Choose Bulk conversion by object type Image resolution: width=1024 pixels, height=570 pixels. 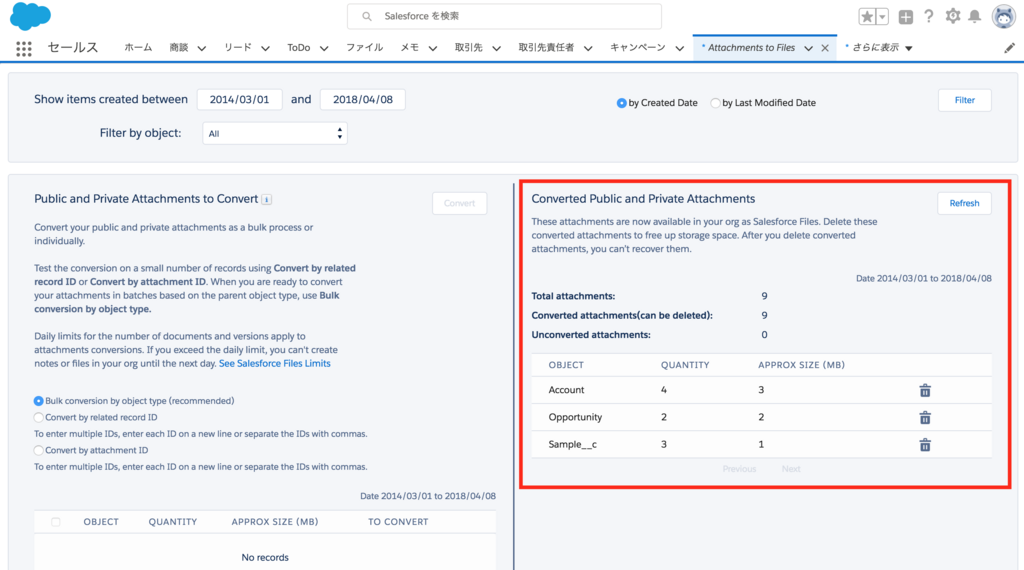39,401
